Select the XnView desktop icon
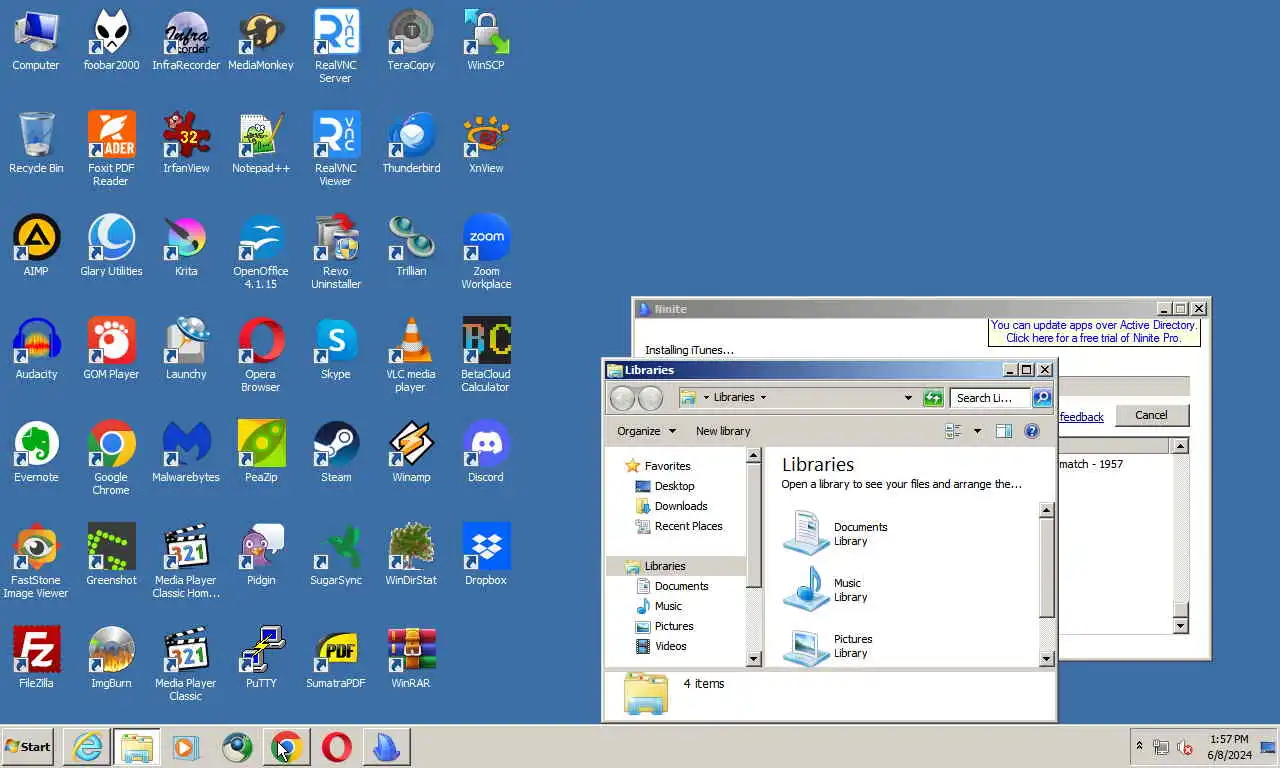Viewport: 1280px width, 768px height. pos(486,144)
